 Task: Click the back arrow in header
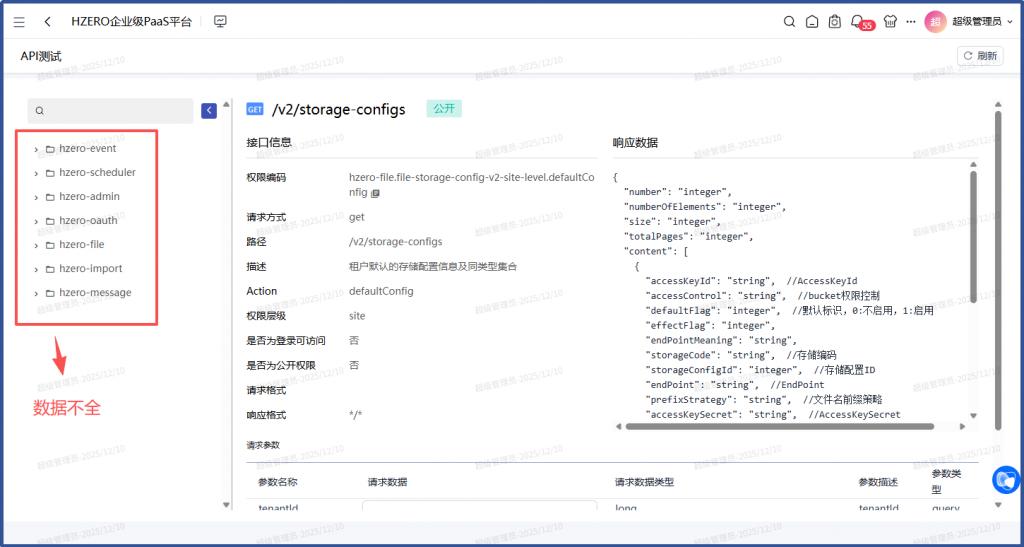coord(47,21)
